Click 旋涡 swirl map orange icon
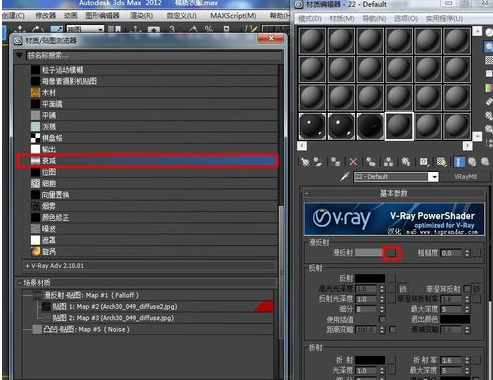This screenshot has height=380, width=493. click(35, 251)
